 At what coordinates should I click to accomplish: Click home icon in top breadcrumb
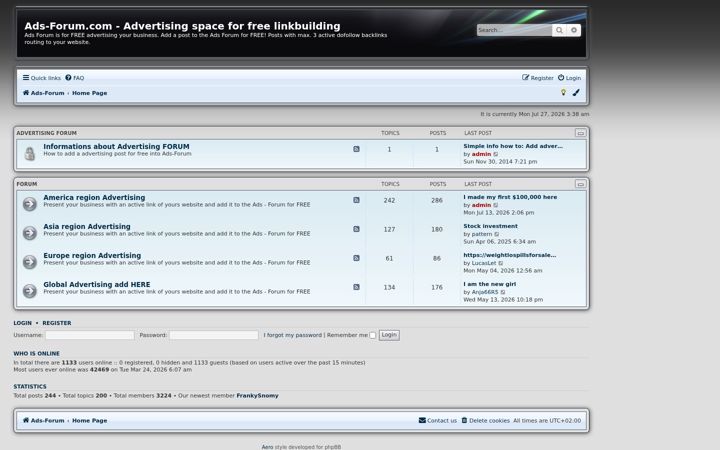pos(26,93)
